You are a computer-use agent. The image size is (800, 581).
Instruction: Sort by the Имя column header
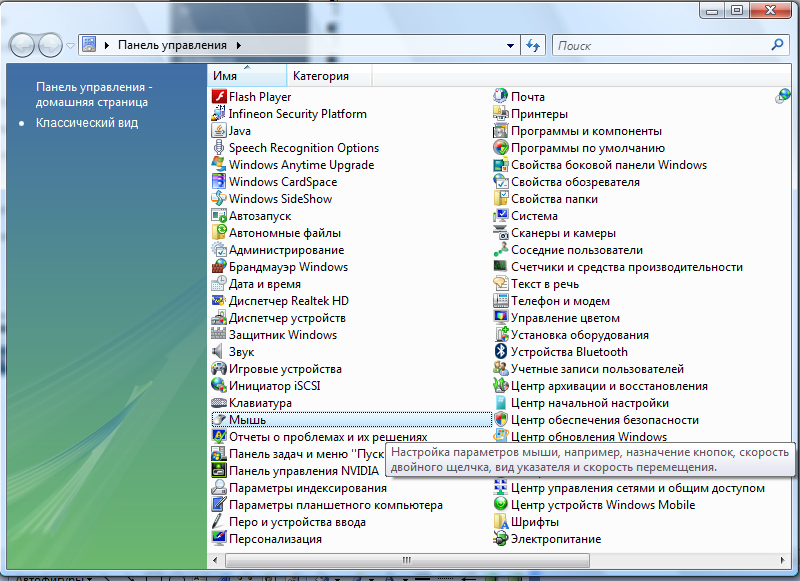click(247, 75)
